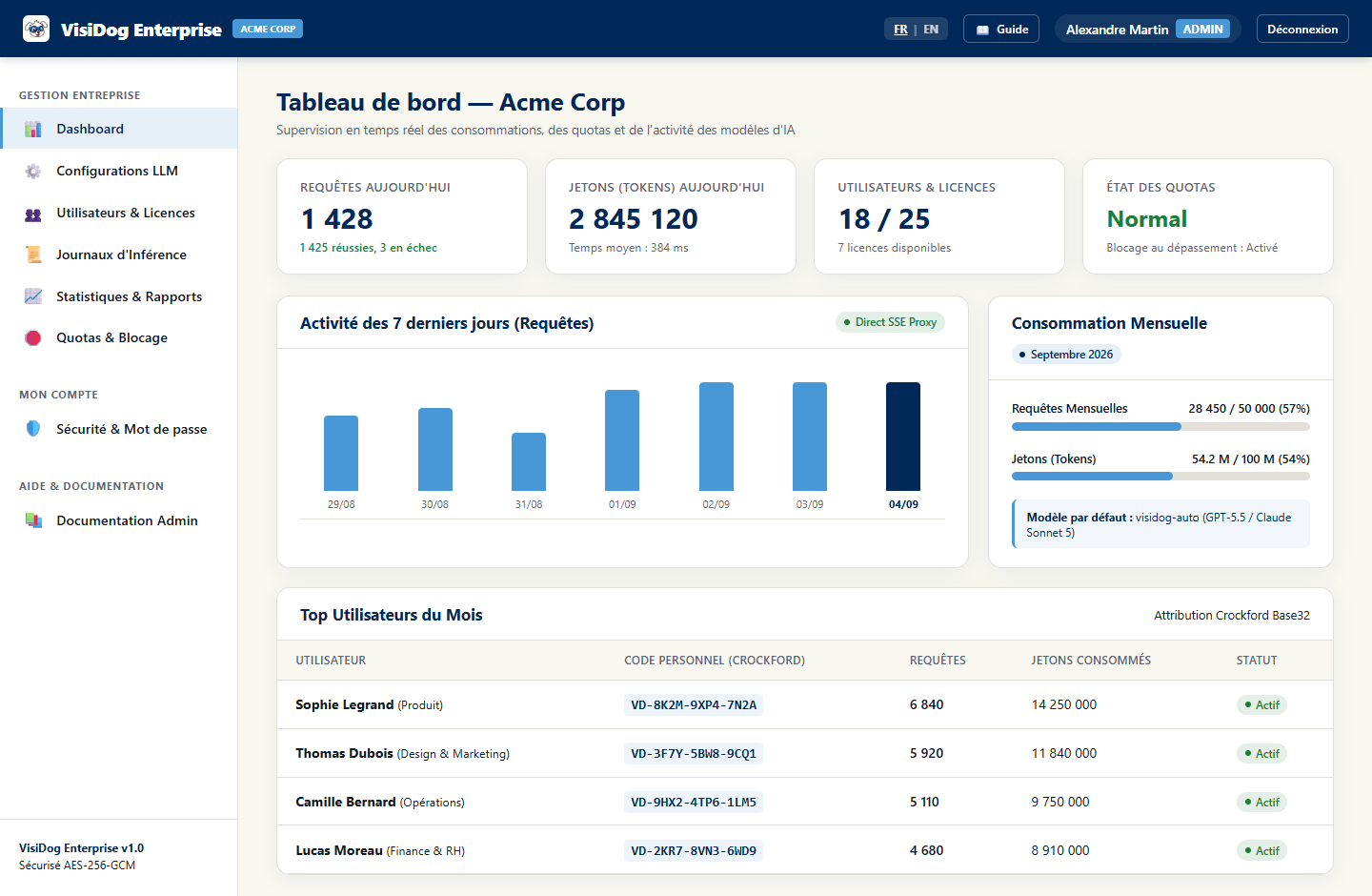Click the Modèle par défaut info box
This screenshot has height=896, width=1372.
tap(1160, 524)
